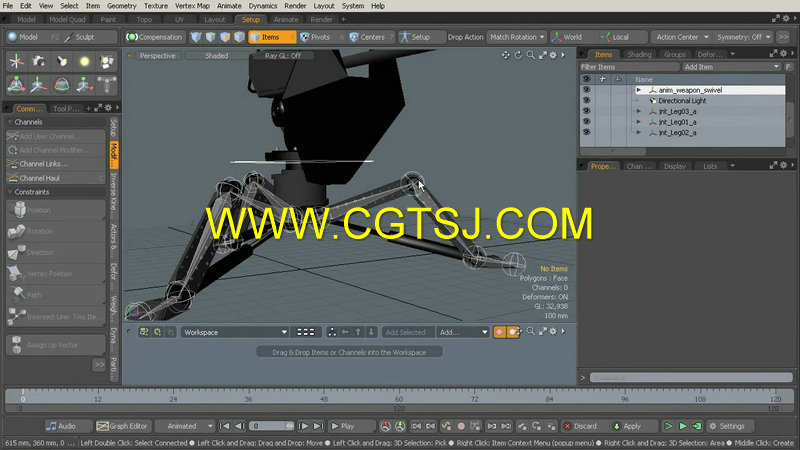Screen dimensions: 800x450
Task: Toggle edges selection mode icon
Action: click(211, 37)
